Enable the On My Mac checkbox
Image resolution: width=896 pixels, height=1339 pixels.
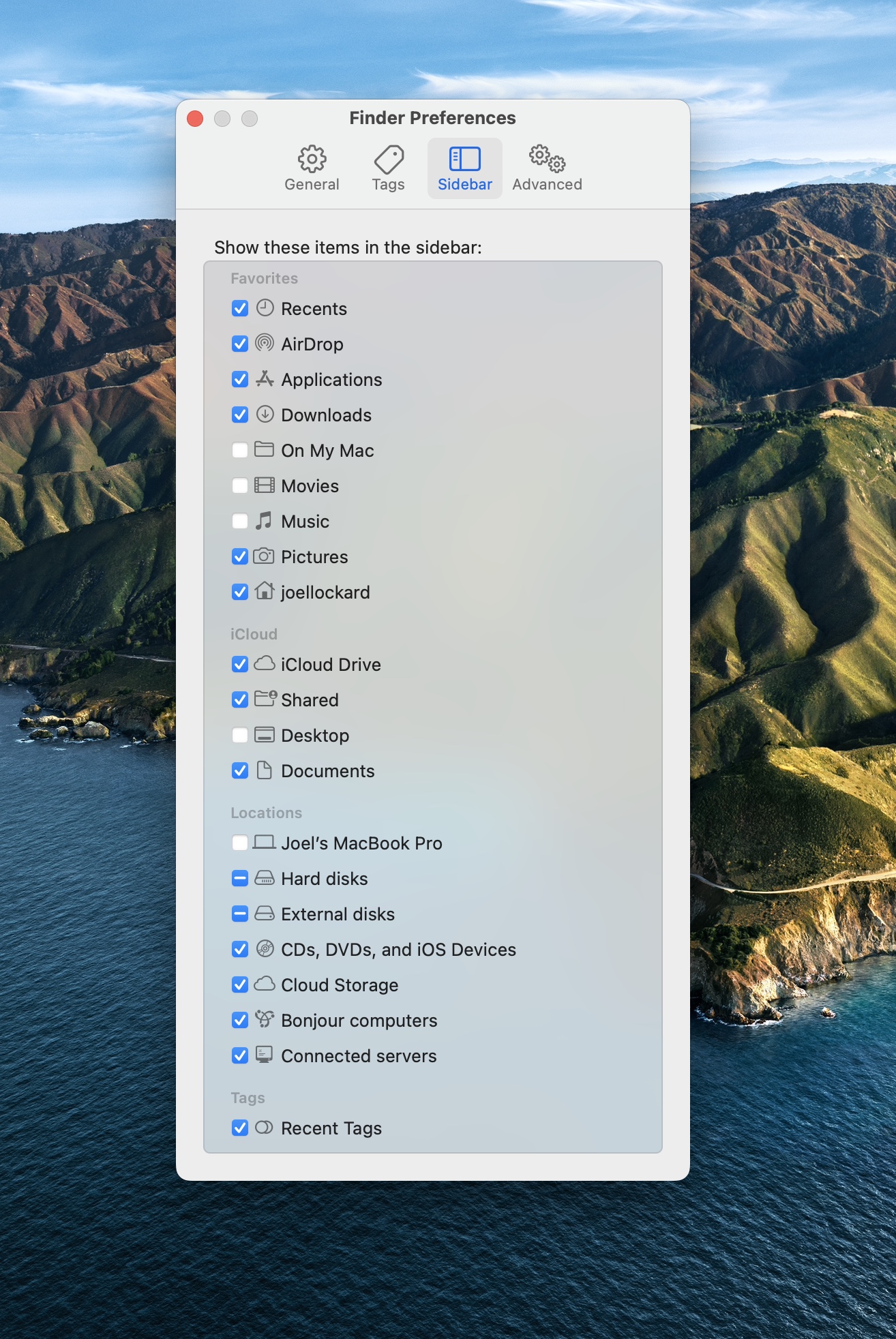coord(240,450)
